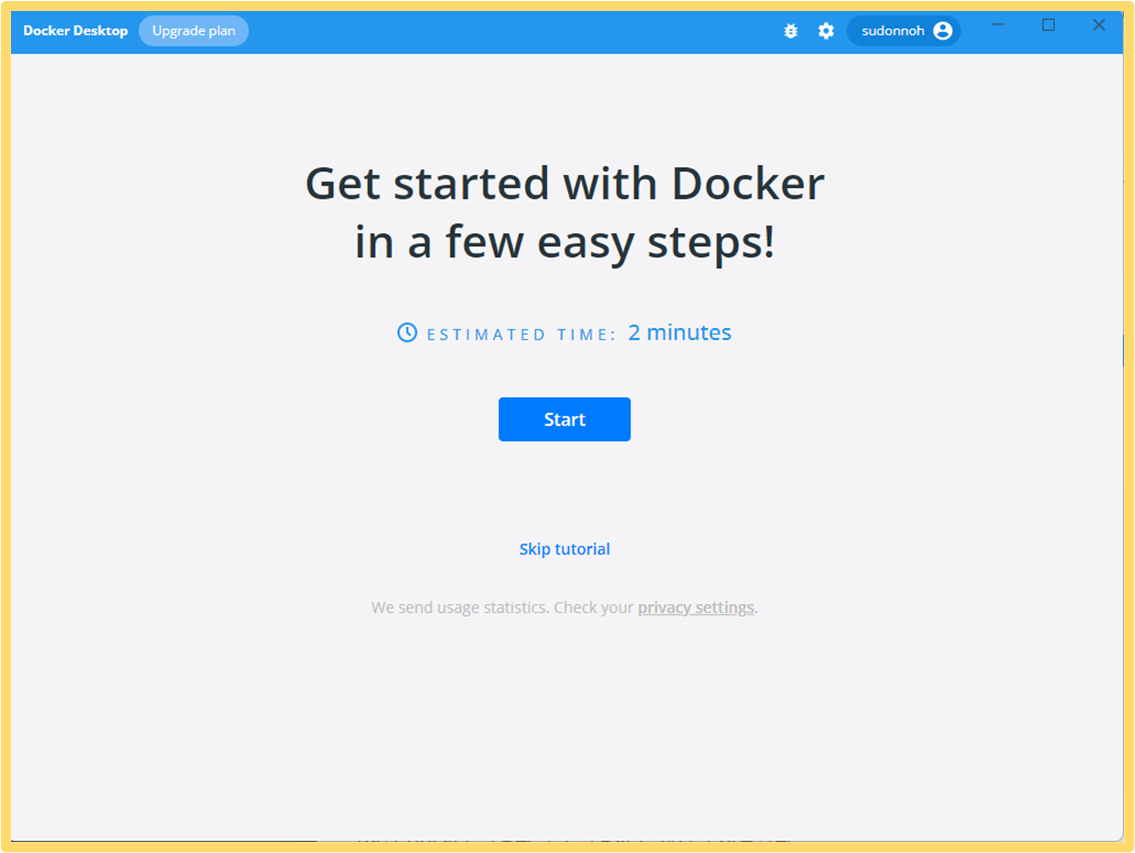Open the settings gear icon

[x=826, y=31]
